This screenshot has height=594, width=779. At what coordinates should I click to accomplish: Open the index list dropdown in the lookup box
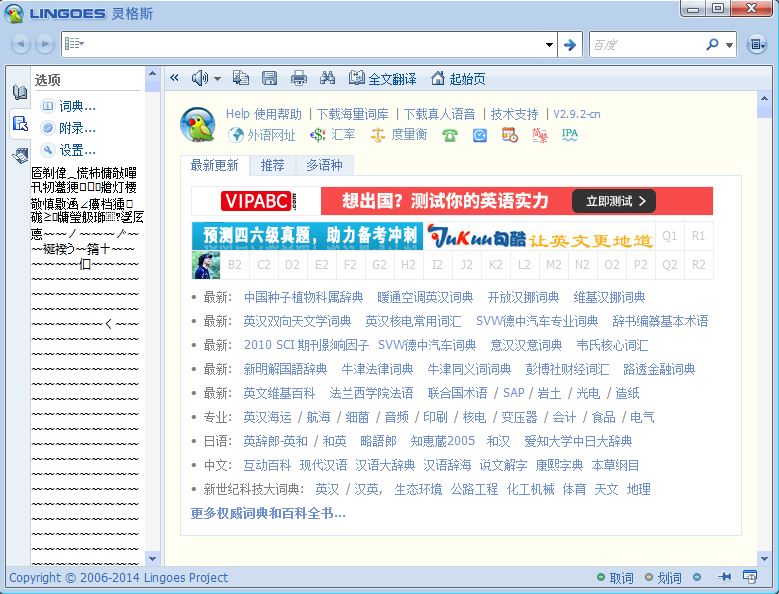(74, 44)
